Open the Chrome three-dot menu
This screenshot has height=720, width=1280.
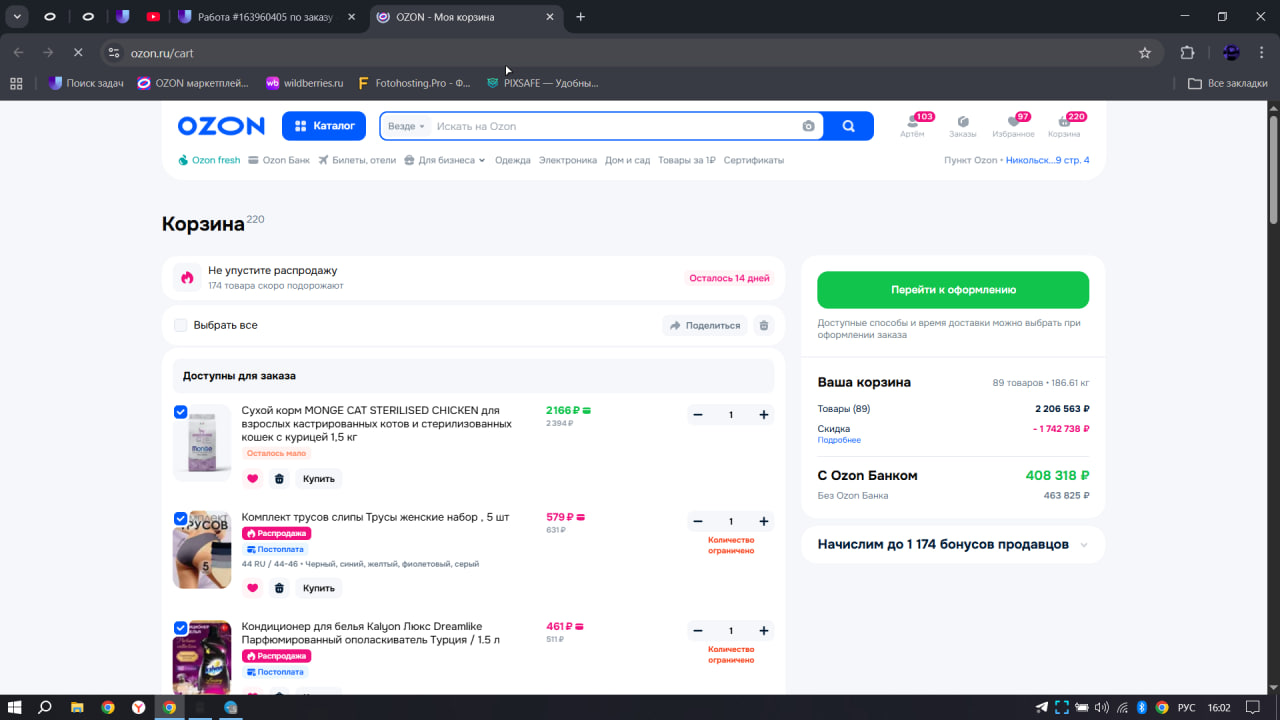1262,53
